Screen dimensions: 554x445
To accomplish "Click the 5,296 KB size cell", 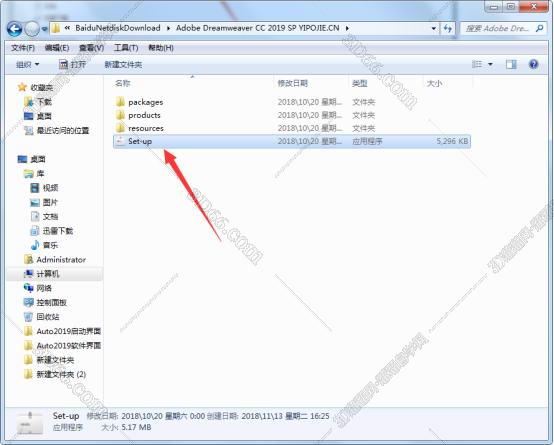I will (x=452, y=141).
